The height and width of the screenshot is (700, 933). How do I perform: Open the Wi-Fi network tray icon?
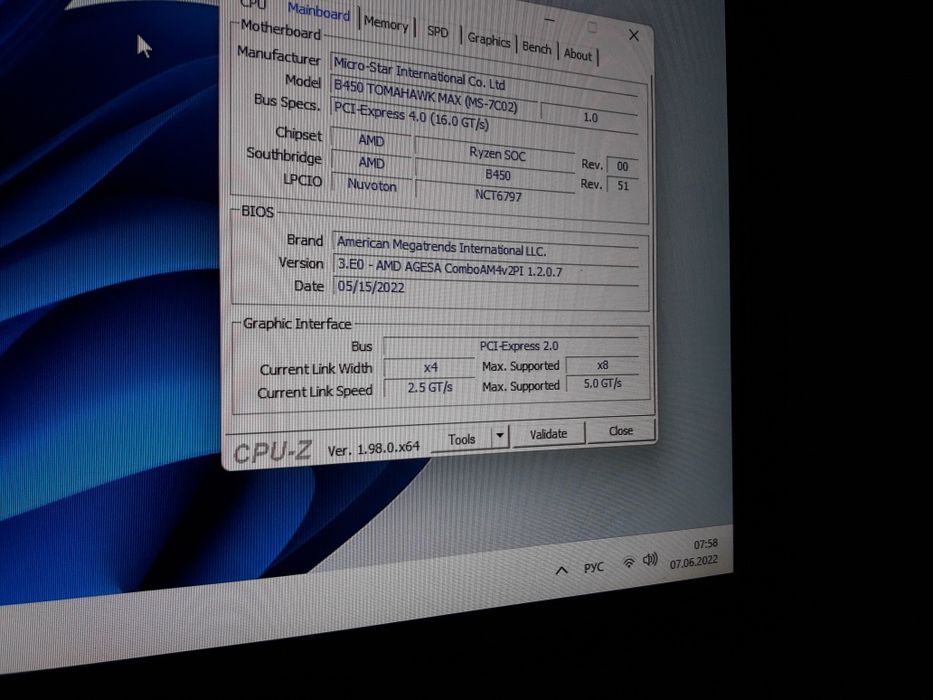628,562
